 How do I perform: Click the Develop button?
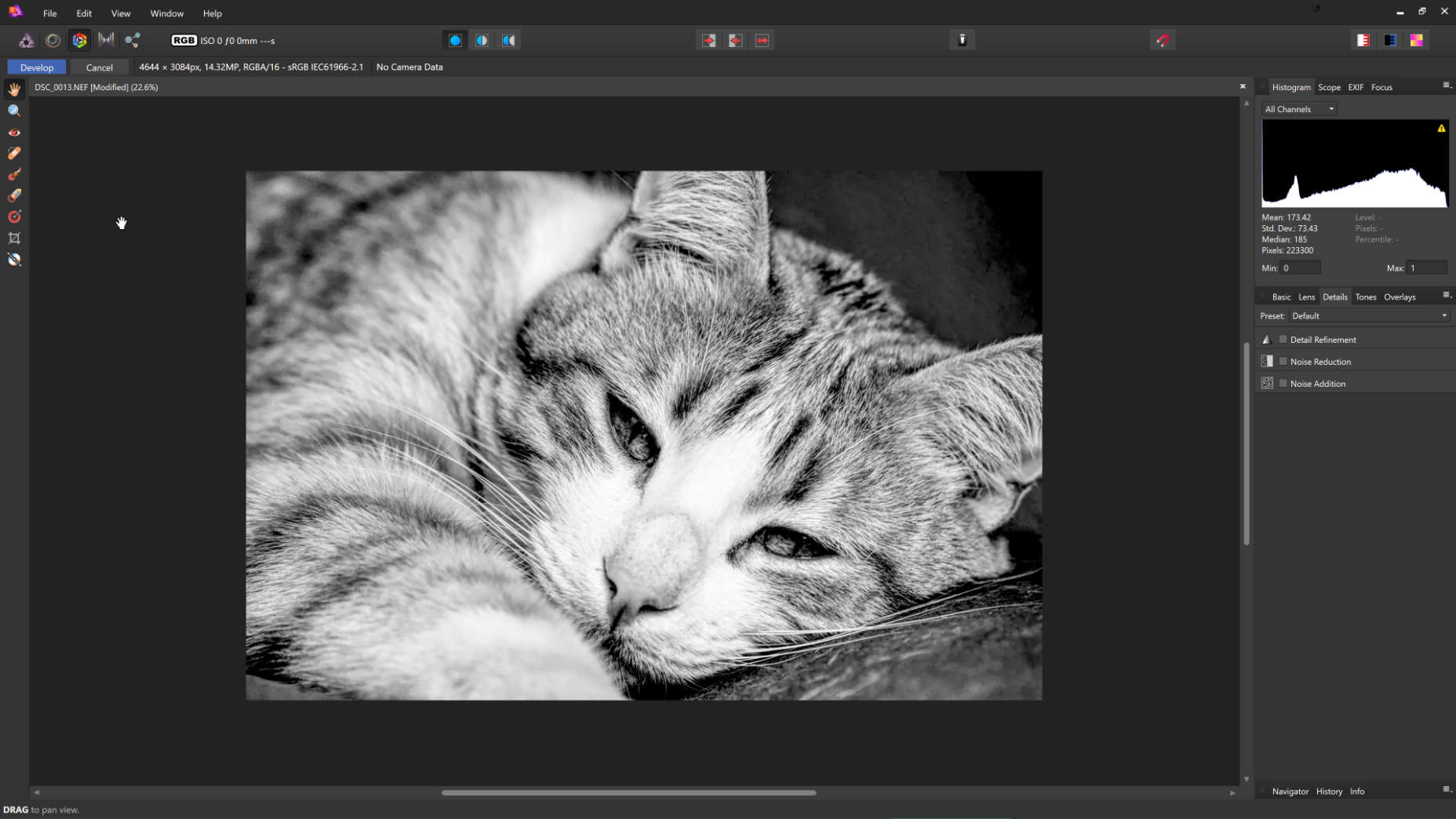pos(37,67)
